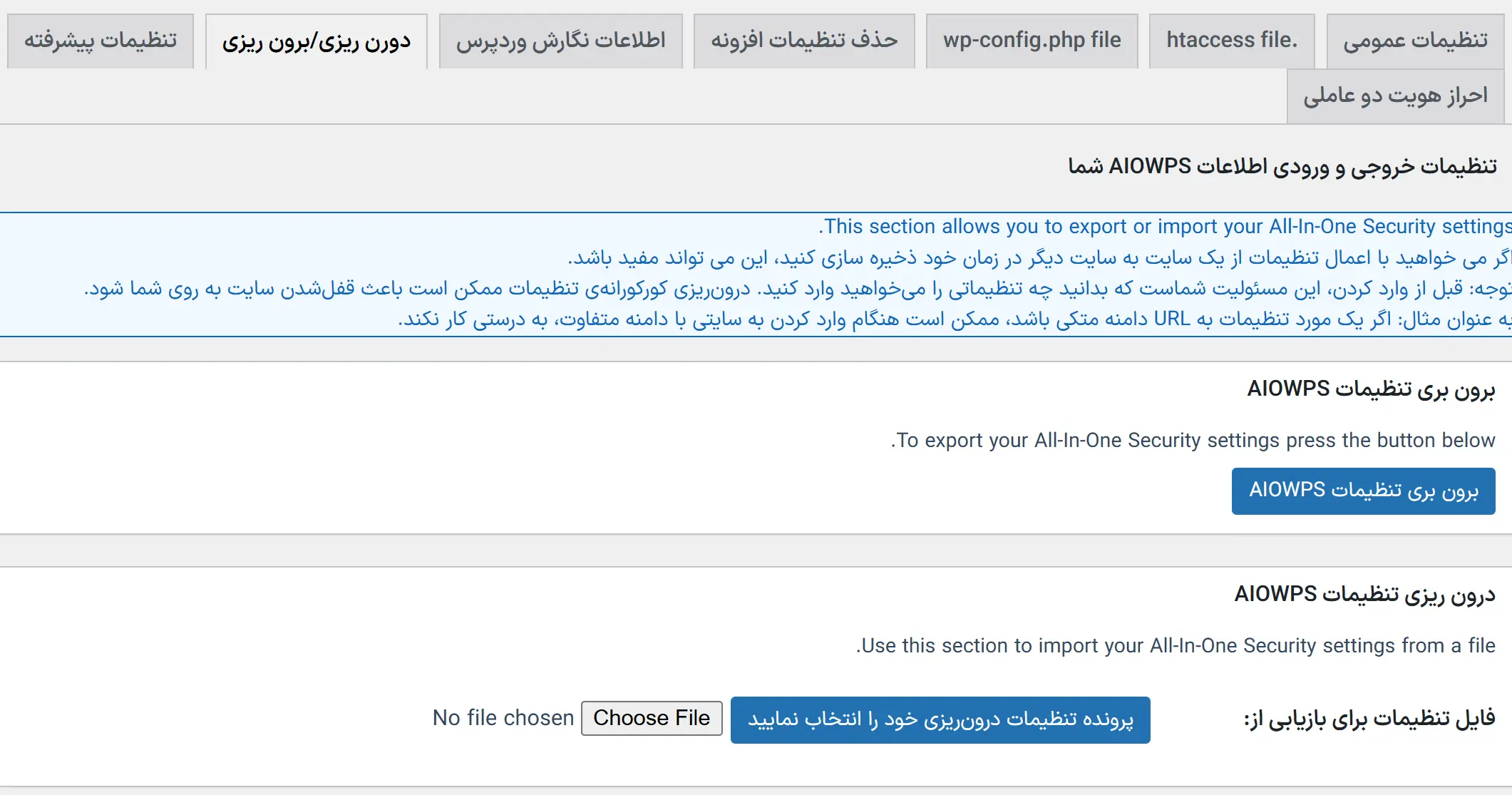The height and width of the screenshot is (795, 1512).
Task: Click the 'This section allows you to export' notice
Action: 1164,227
